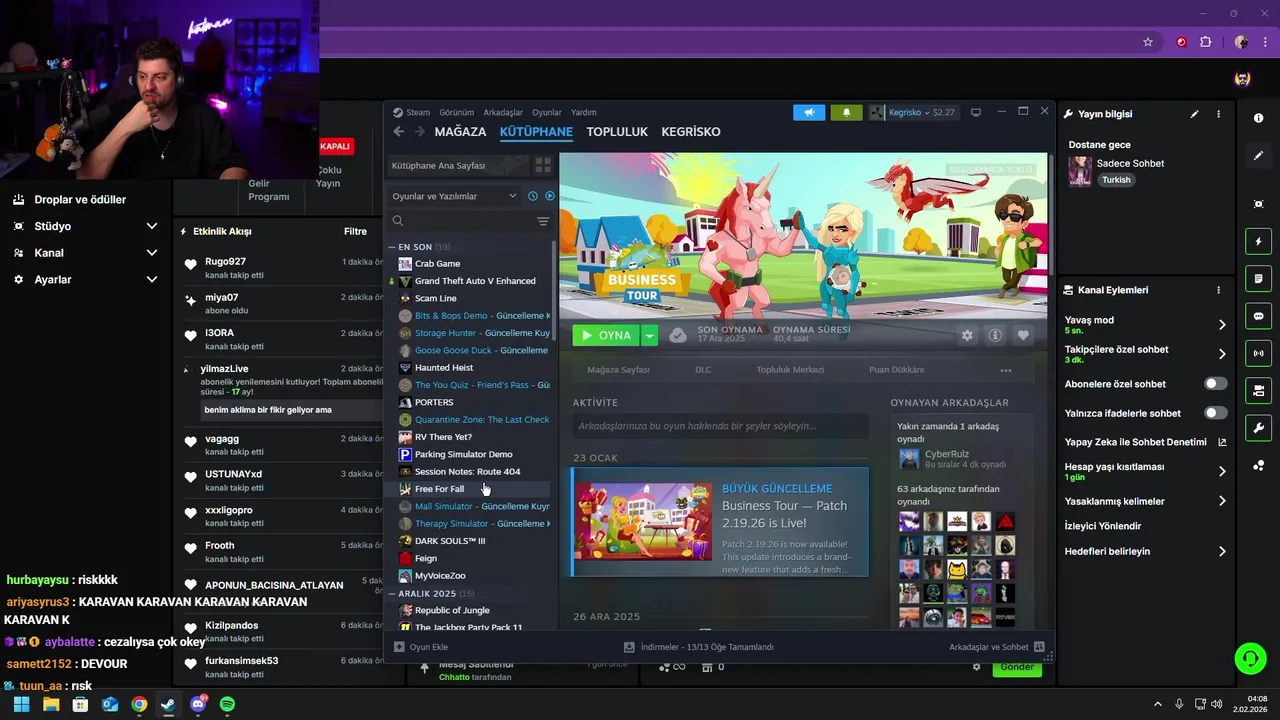Click the info icon in right sidebar

(1258, 118)
